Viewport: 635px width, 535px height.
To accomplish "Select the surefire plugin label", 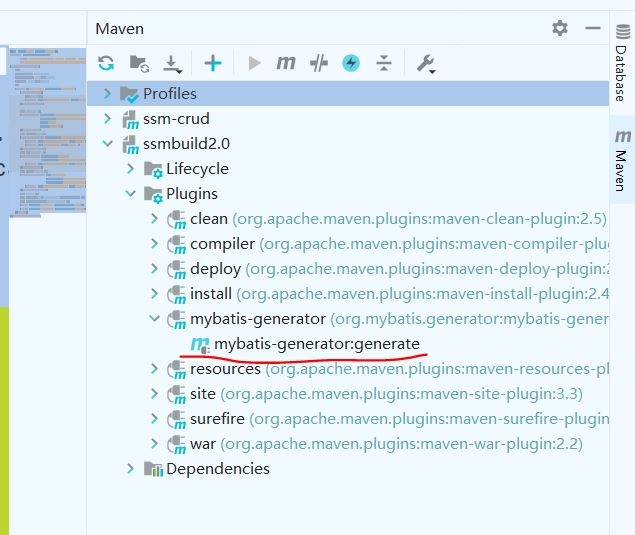I will pos(217,419).
